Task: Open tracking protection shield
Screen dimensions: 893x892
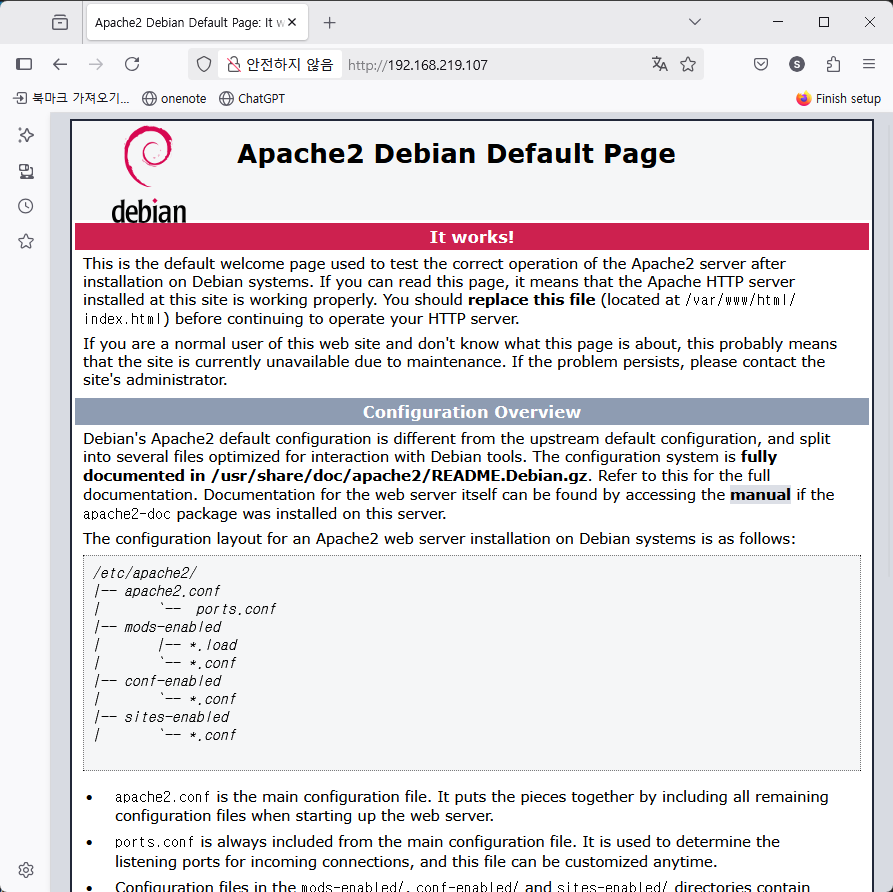Action: [203, 64]
